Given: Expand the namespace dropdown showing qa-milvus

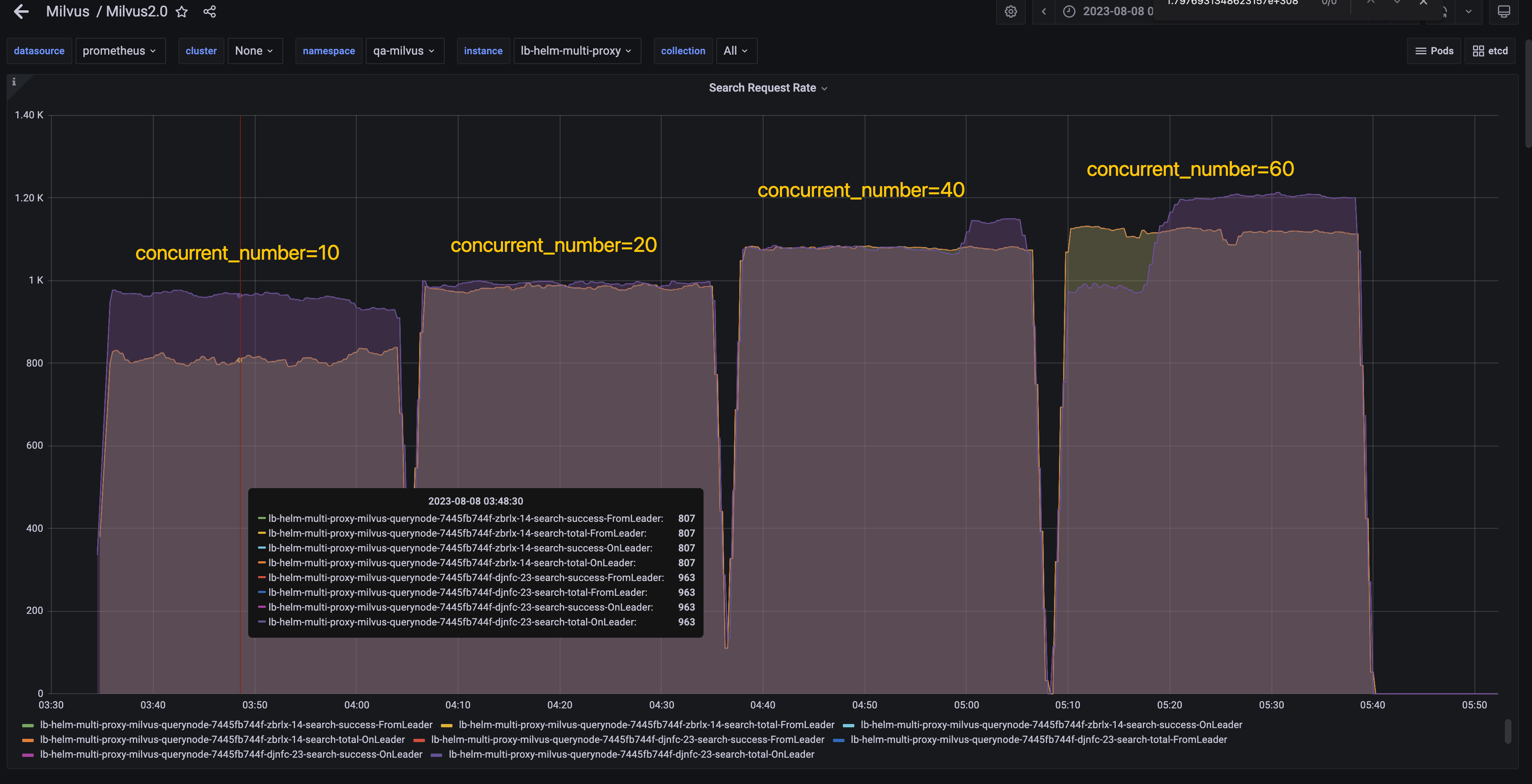Looking at the screenshot, I should (x=404, y=51).
